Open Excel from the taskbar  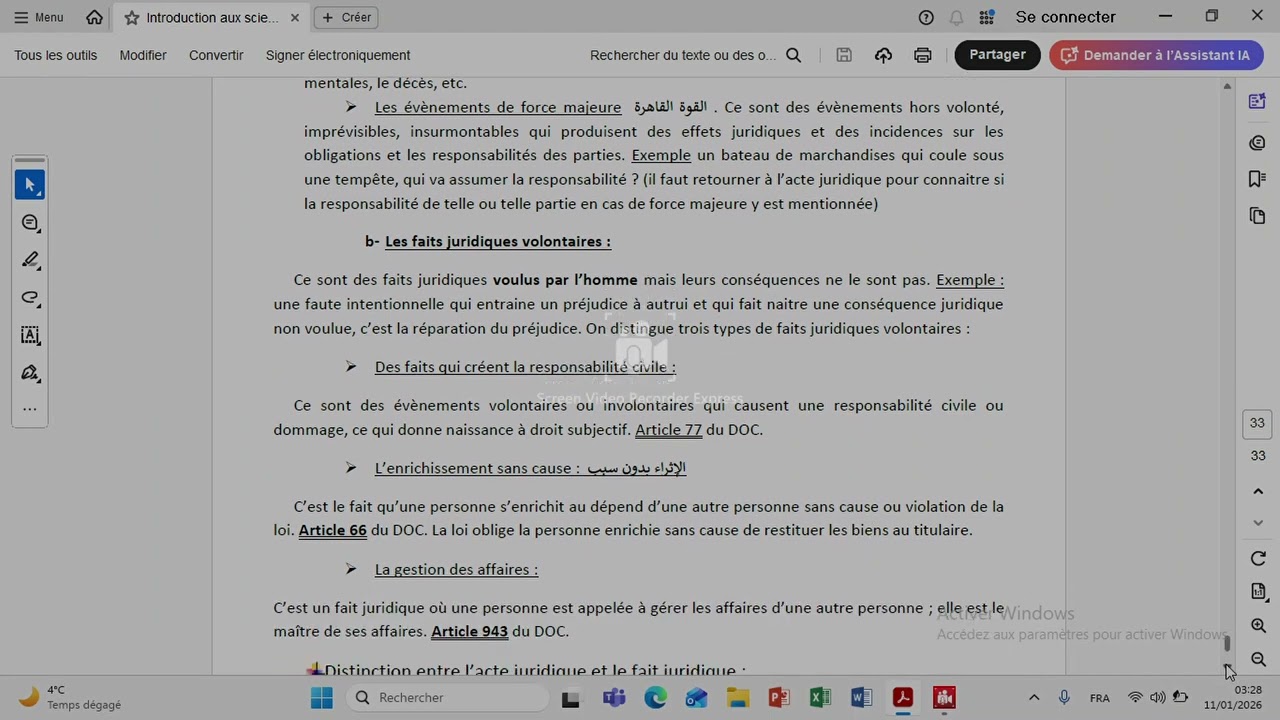click(820, 698)
